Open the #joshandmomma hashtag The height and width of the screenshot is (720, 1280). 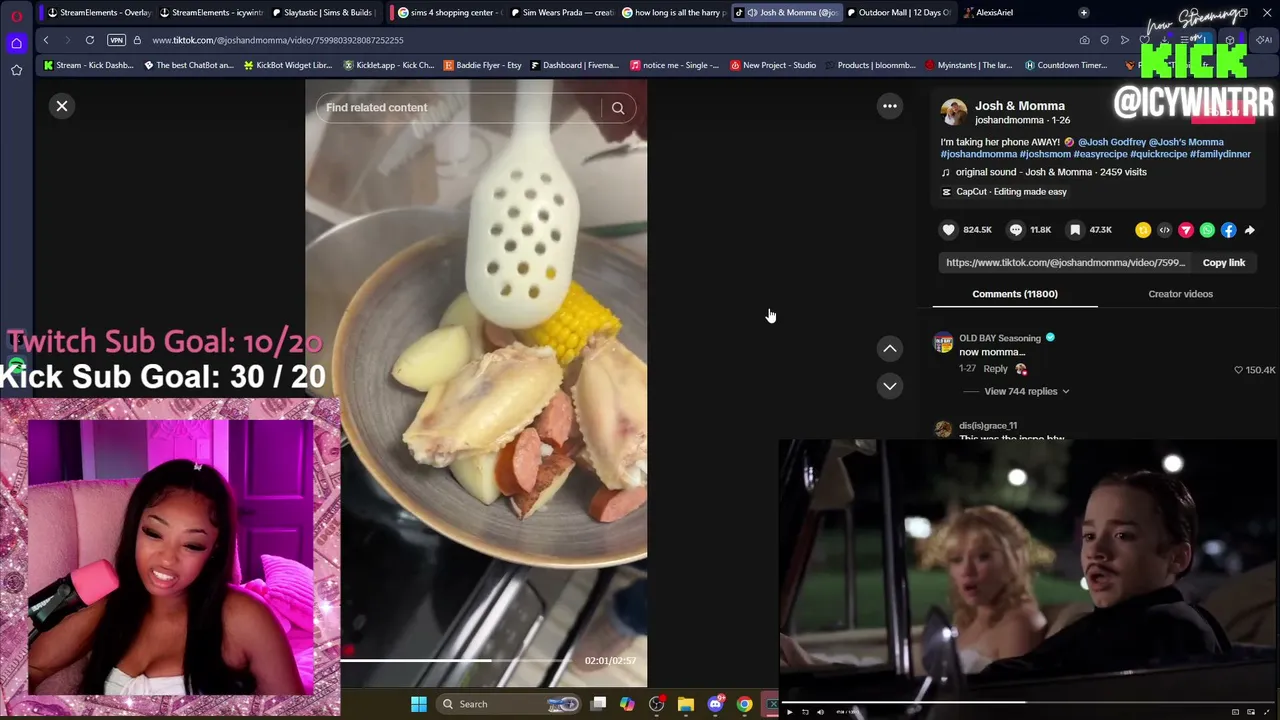(x=978, y=154)
